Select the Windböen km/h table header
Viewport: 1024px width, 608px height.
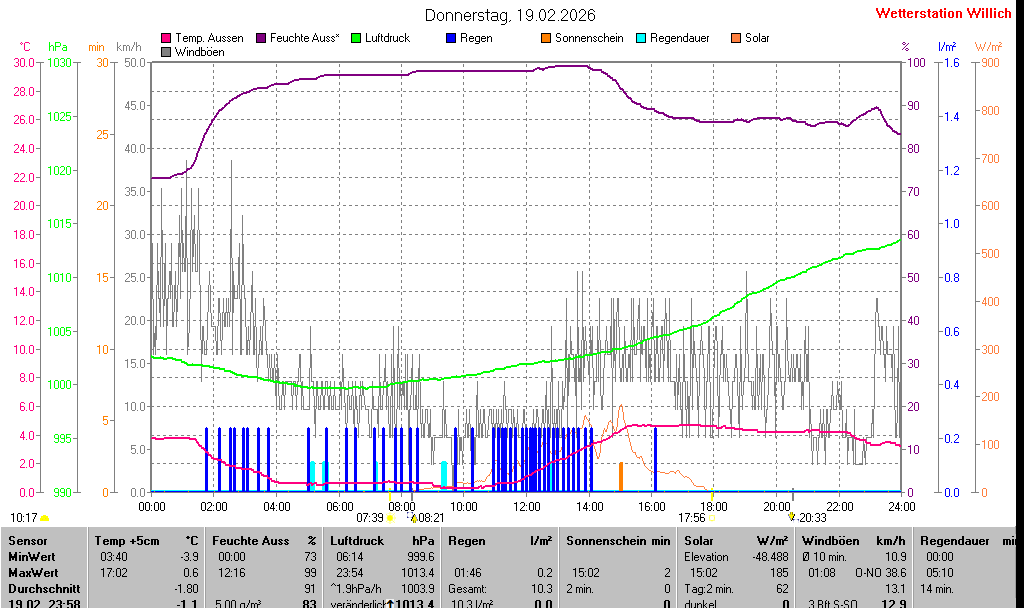pos(853,540)
